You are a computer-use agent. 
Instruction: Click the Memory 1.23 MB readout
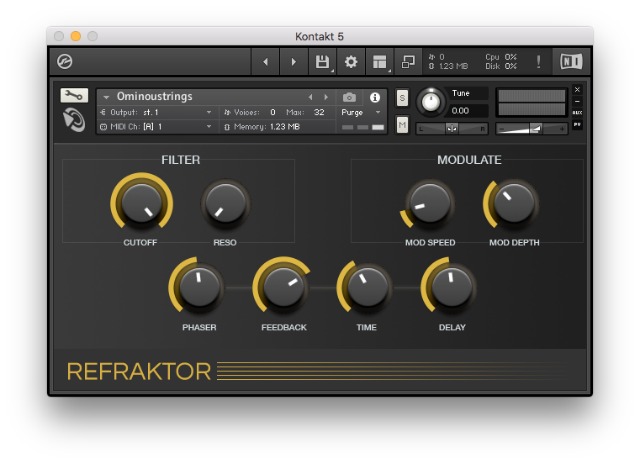[x=262, y=127]
